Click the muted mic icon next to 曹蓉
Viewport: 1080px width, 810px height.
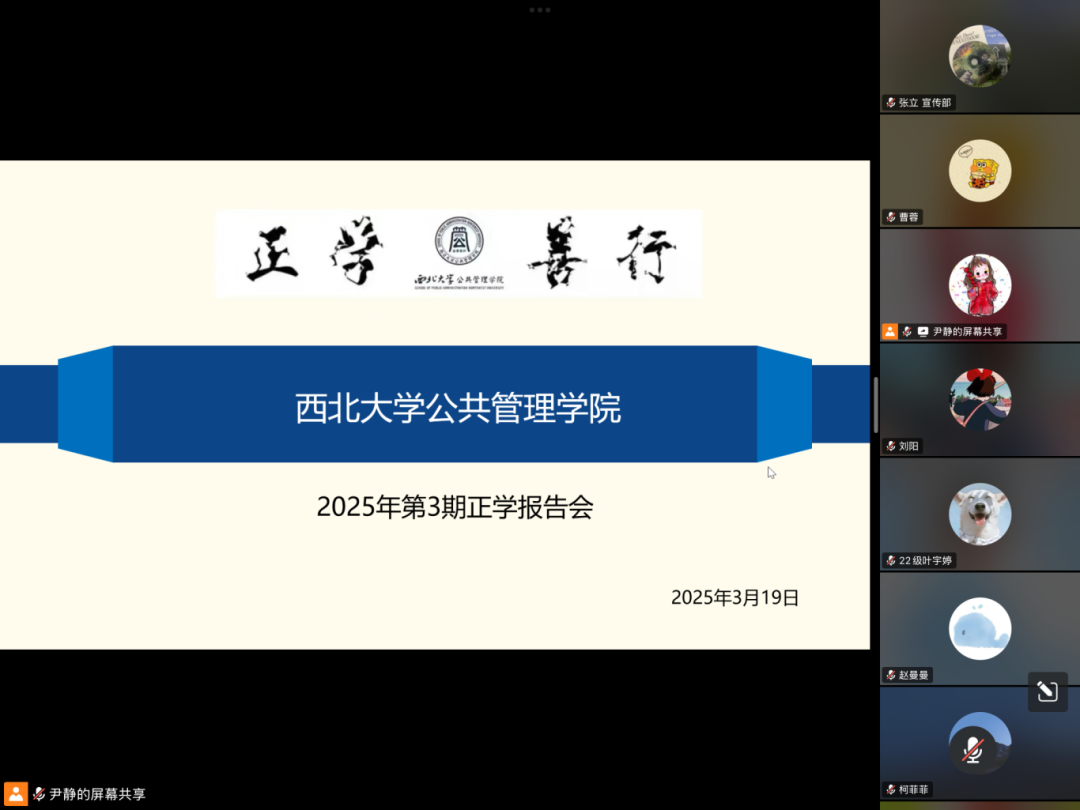pyautogui.click(x=890, y=217)
